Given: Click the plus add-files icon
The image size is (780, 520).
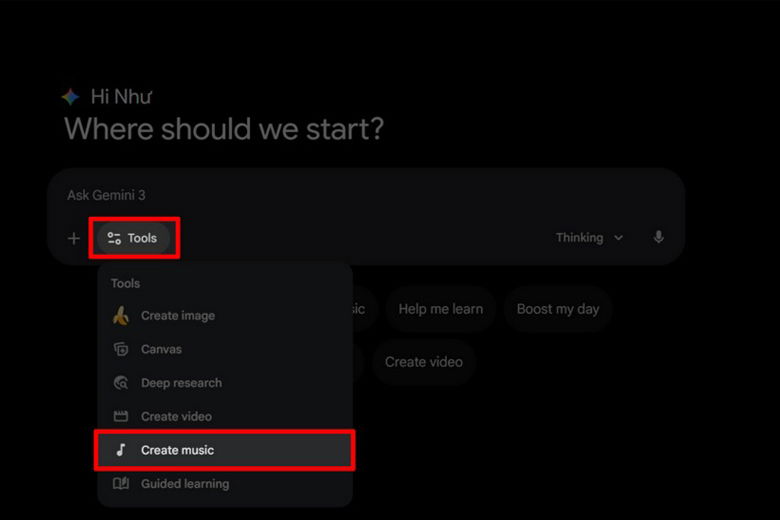Looking at the screenshot, I should click(x=73, y=238).
